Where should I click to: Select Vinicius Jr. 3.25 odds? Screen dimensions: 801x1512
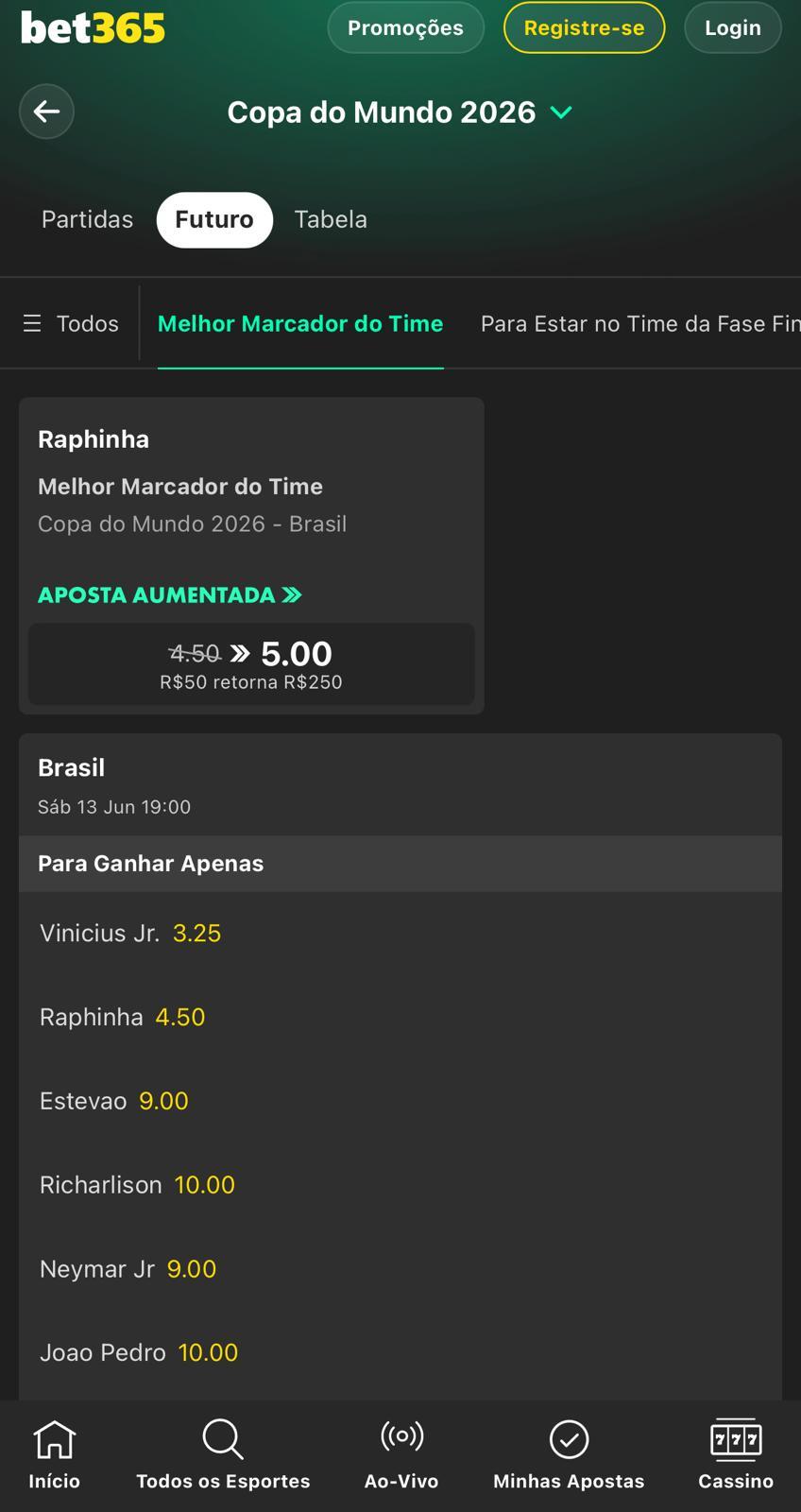tap(196, 933)
